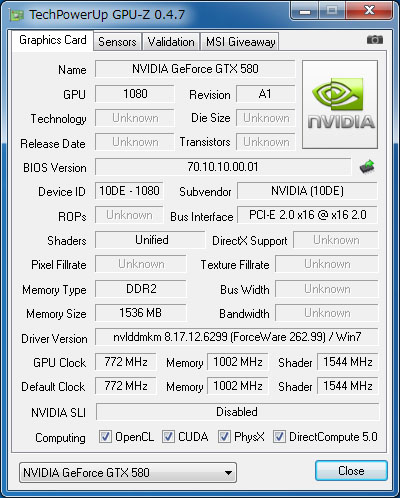
Task: Click the NVIDIA logo image
Action: pos(340,105)
